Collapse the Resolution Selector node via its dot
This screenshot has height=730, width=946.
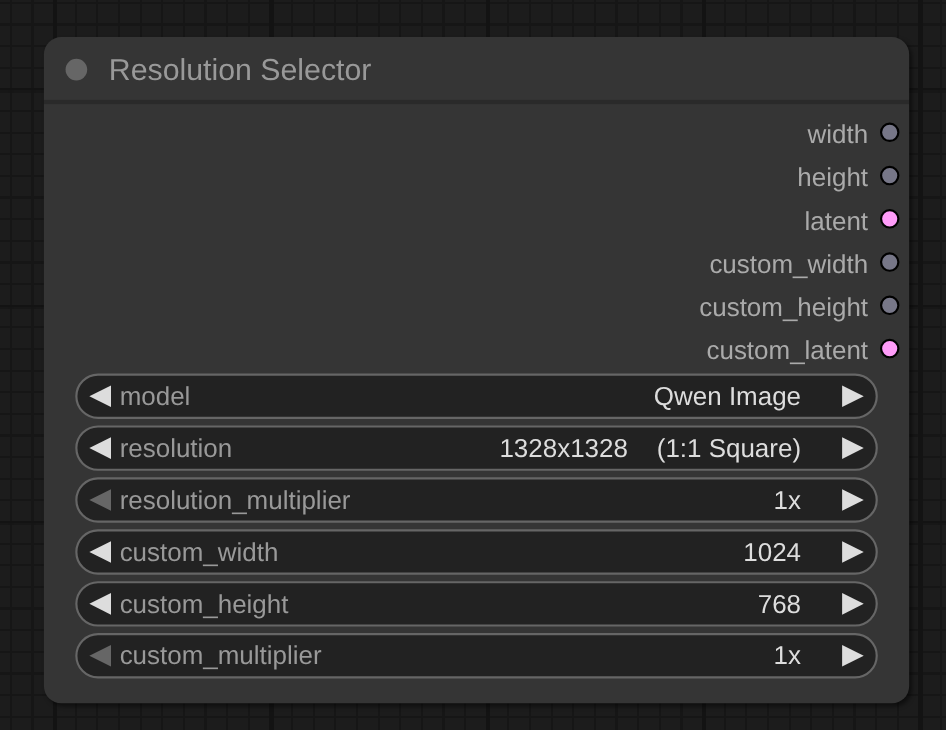tap(76, 70)
